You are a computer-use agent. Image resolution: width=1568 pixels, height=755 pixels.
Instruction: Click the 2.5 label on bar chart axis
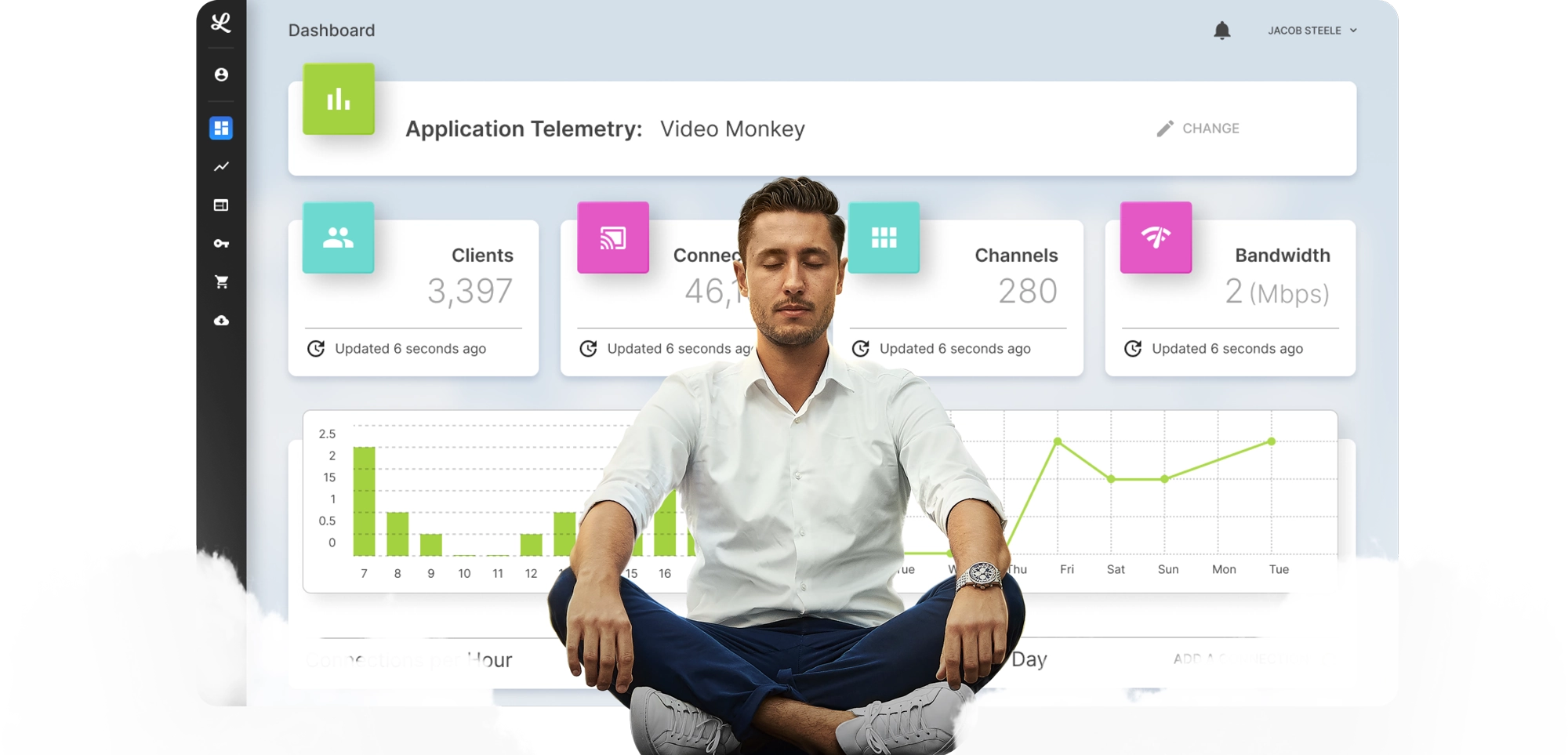pos(327,434)
